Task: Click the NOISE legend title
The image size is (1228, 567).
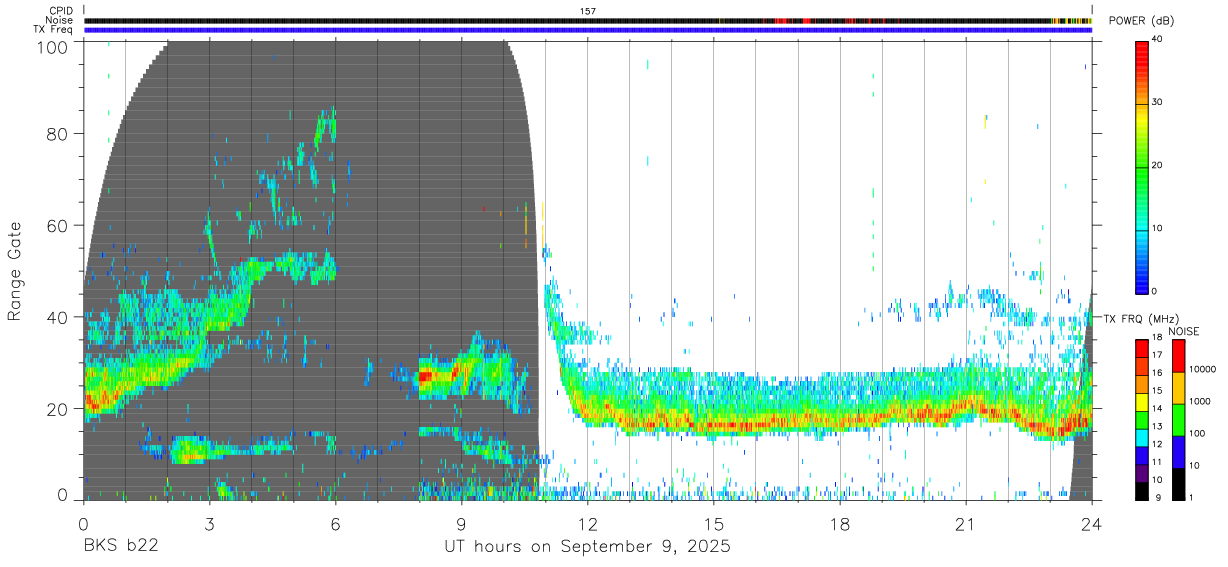Action: 1184,331
